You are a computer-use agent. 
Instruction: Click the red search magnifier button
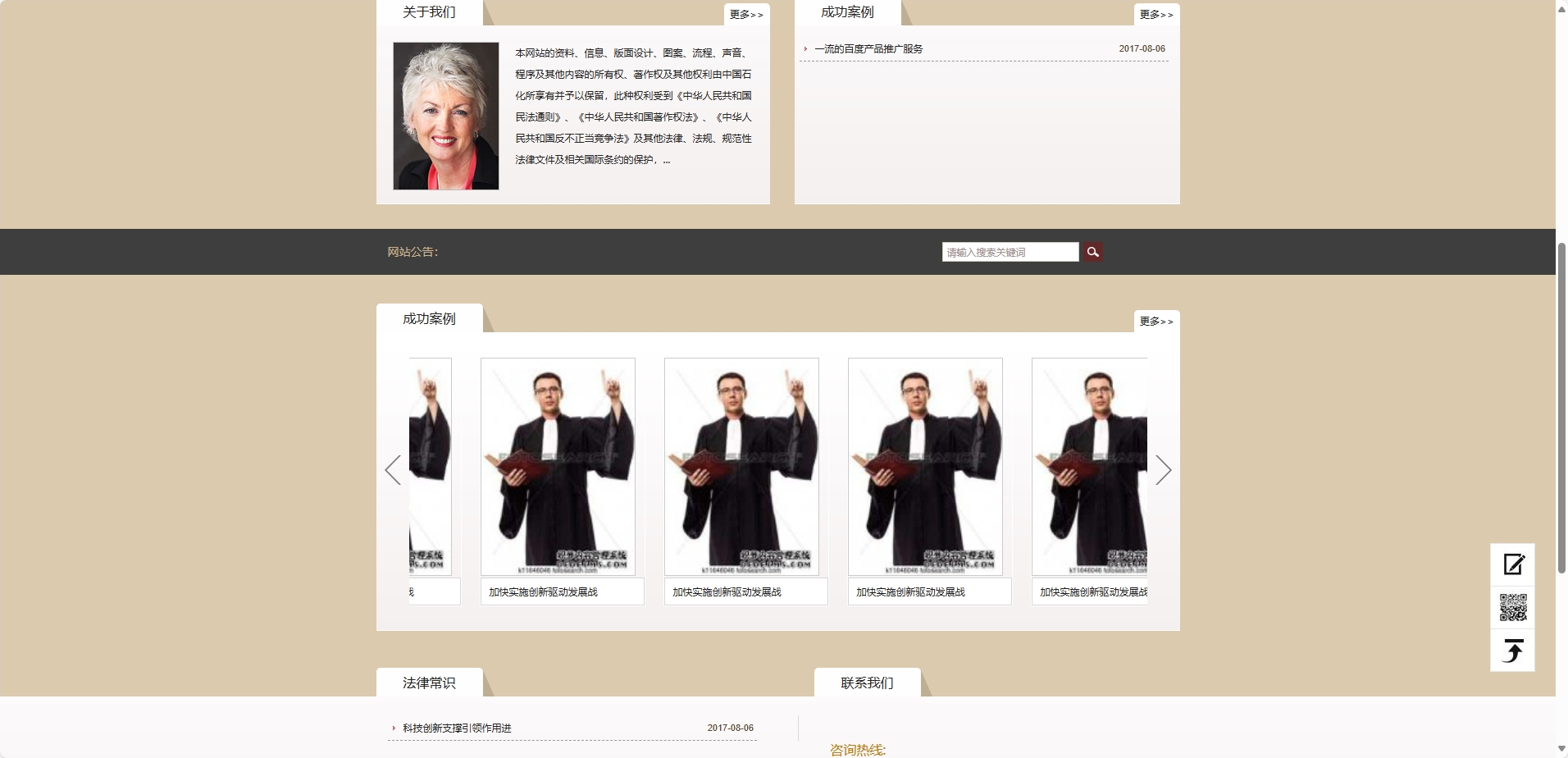1092,252
